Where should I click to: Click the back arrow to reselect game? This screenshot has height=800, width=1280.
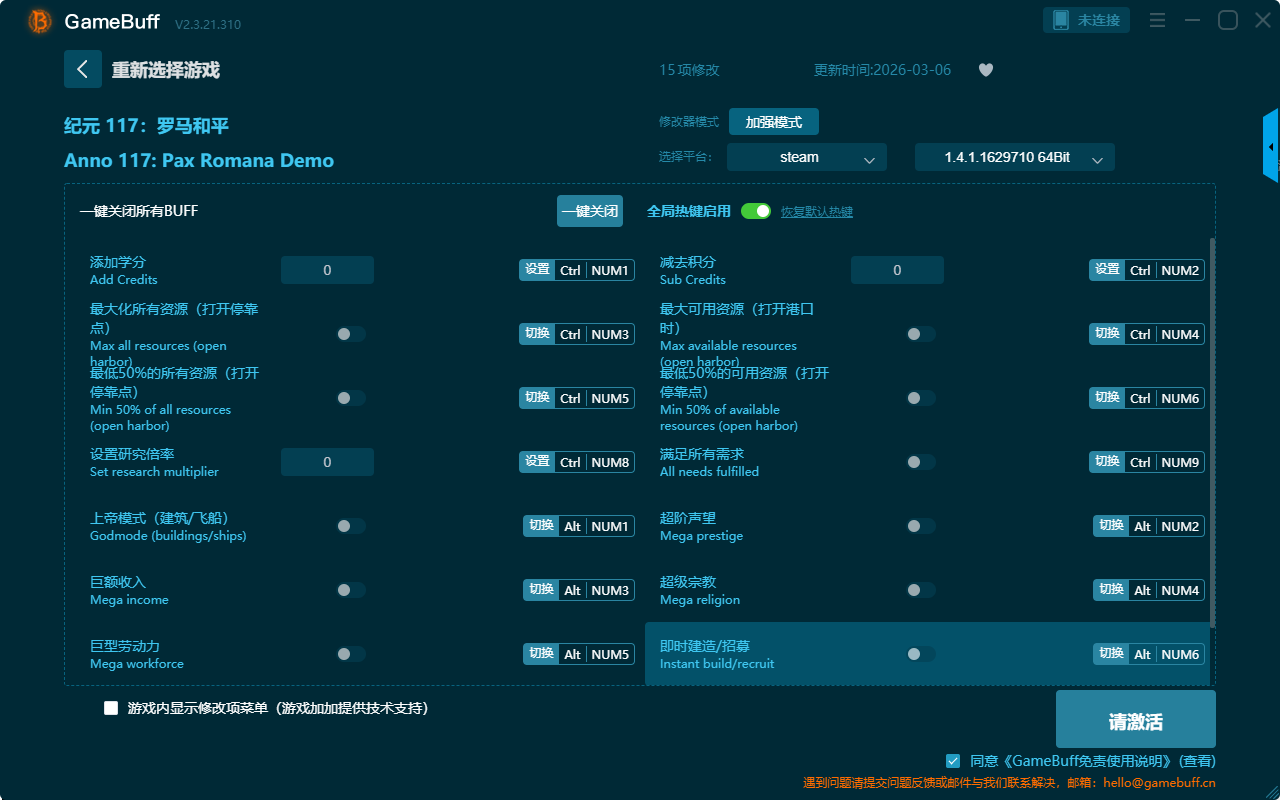click(x=83, y=69)
